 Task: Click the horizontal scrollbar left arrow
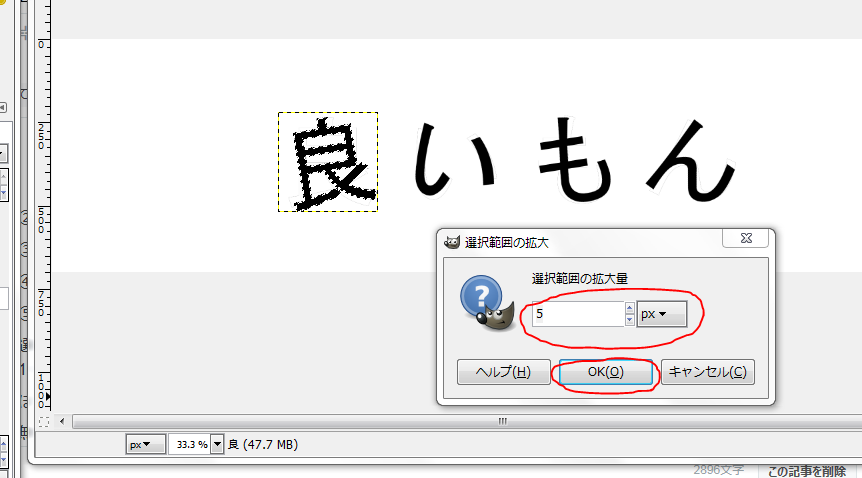click(62, 421)
